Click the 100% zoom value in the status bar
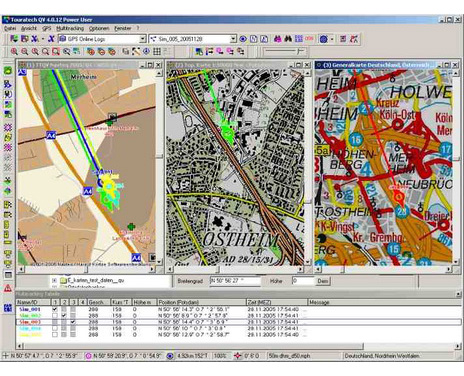 pyautogui.click(x=220, y=356)
